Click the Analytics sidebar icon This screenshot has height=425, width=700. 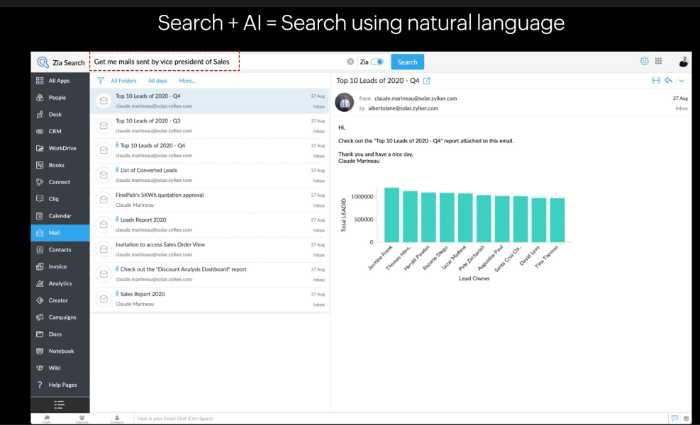40,283
